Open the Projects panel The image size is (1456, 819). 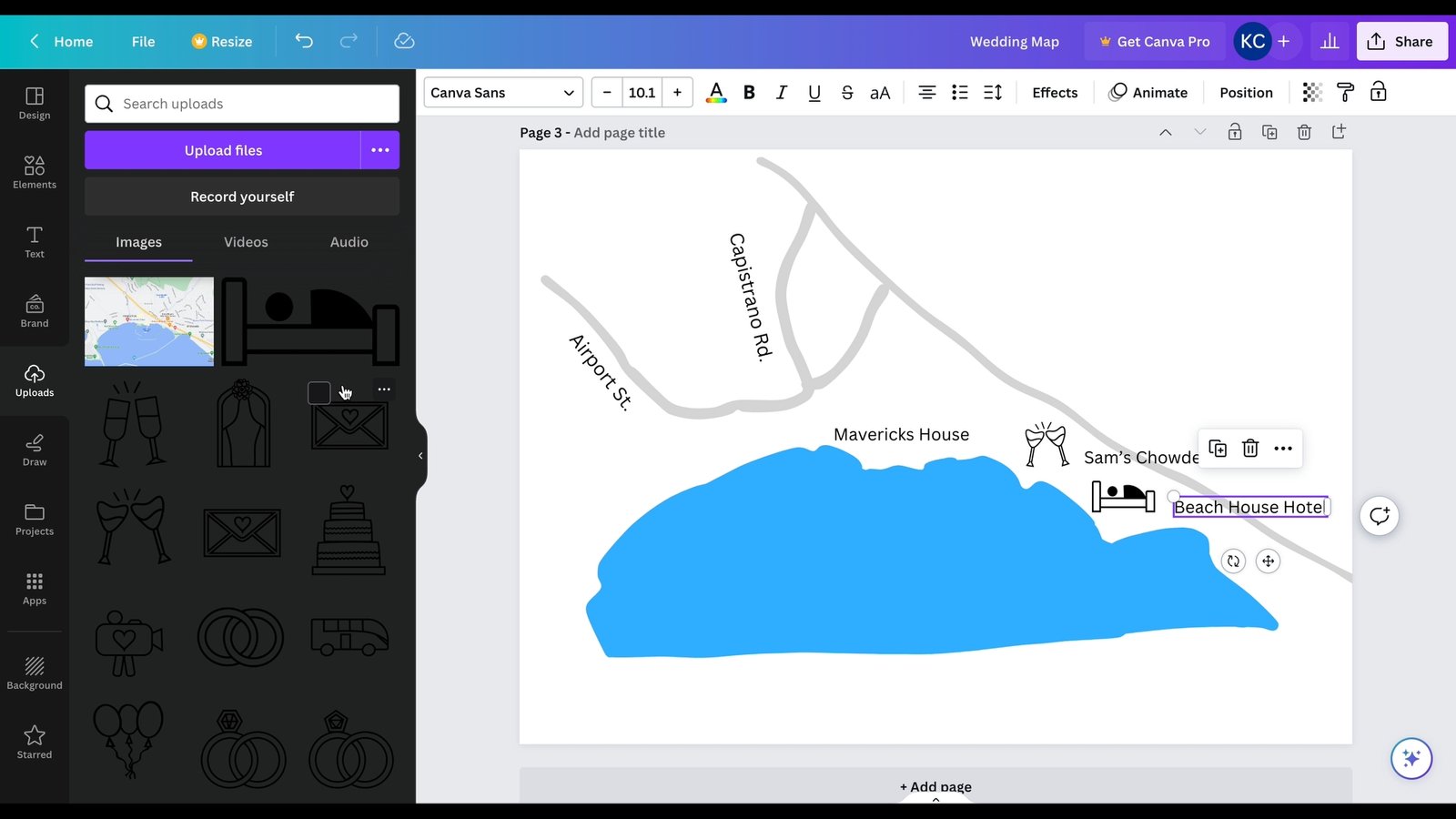point(34,519)
